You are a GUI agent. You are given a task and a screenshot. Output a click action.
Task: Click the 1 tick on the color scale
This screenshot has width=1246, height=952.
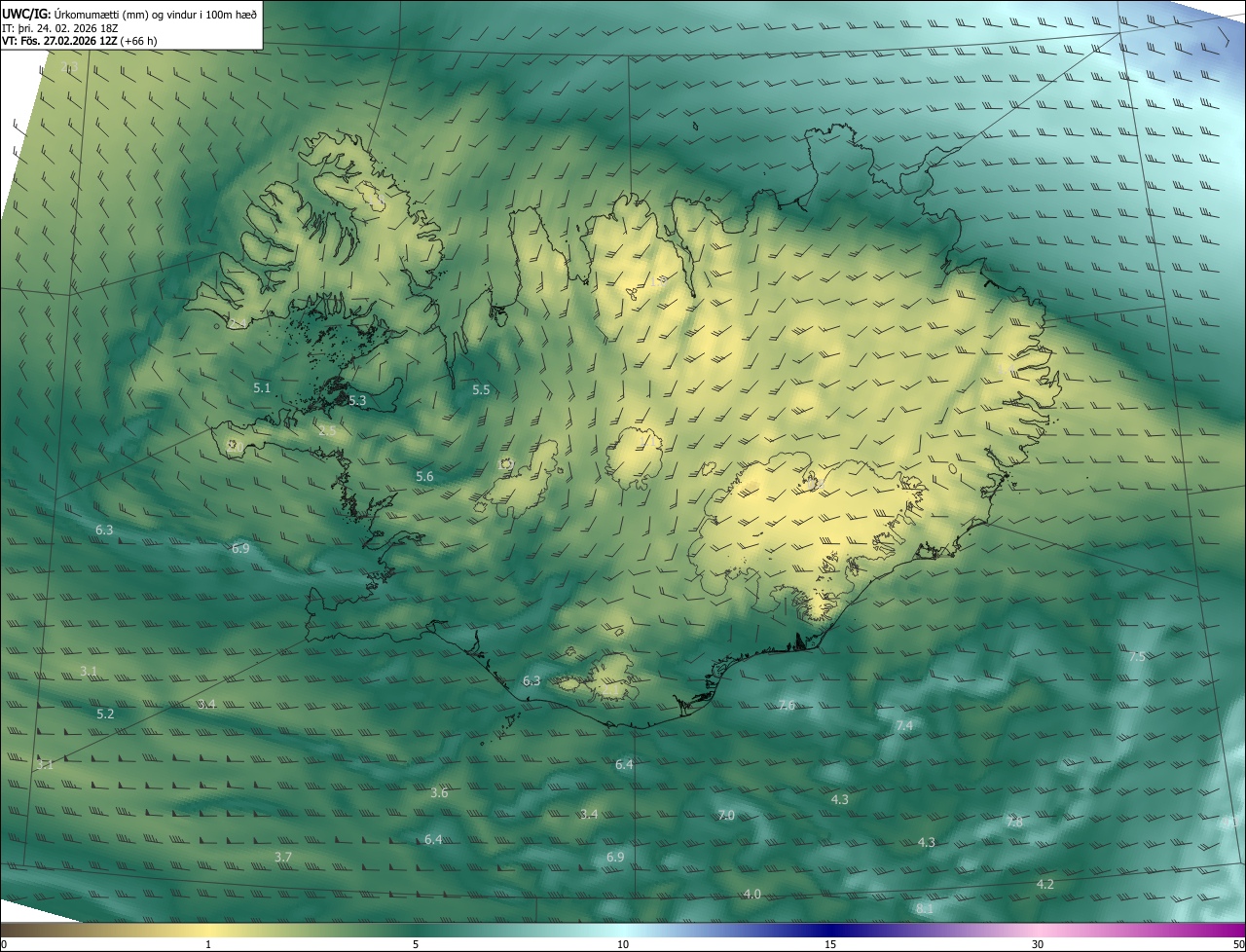[x=208, y=944]
